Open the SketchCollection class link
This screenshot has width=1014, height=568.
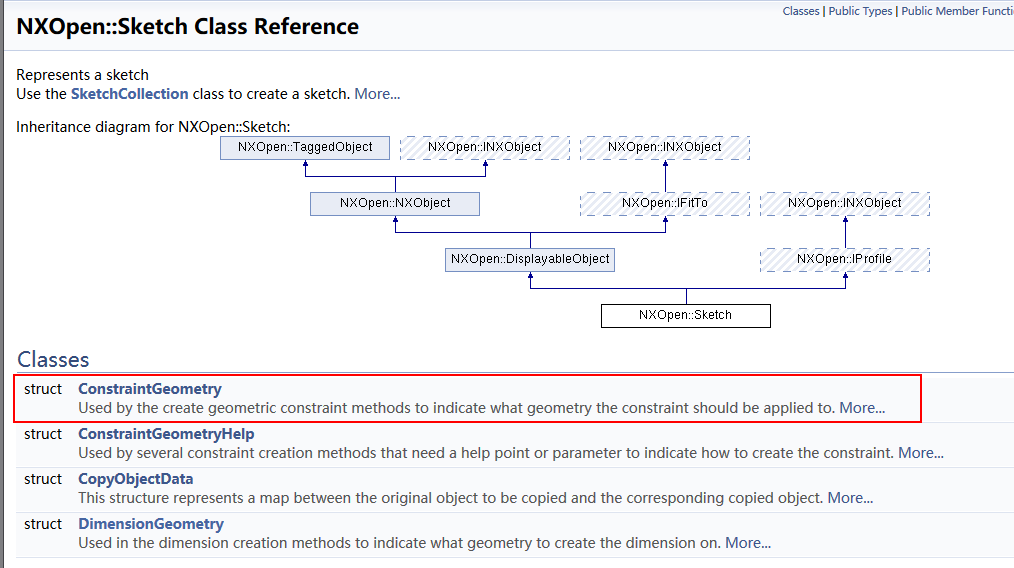pos(129,94)
